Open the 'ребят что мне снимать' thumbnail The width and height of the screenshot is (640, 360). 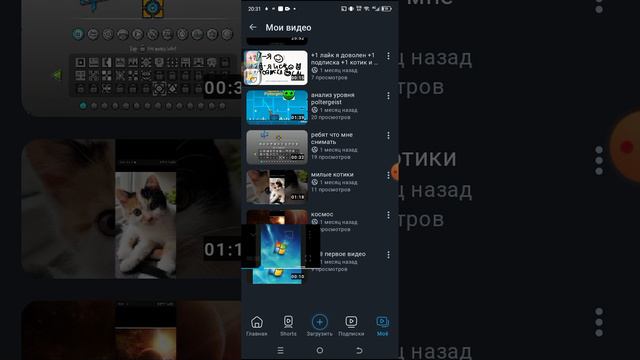point(277,147)
